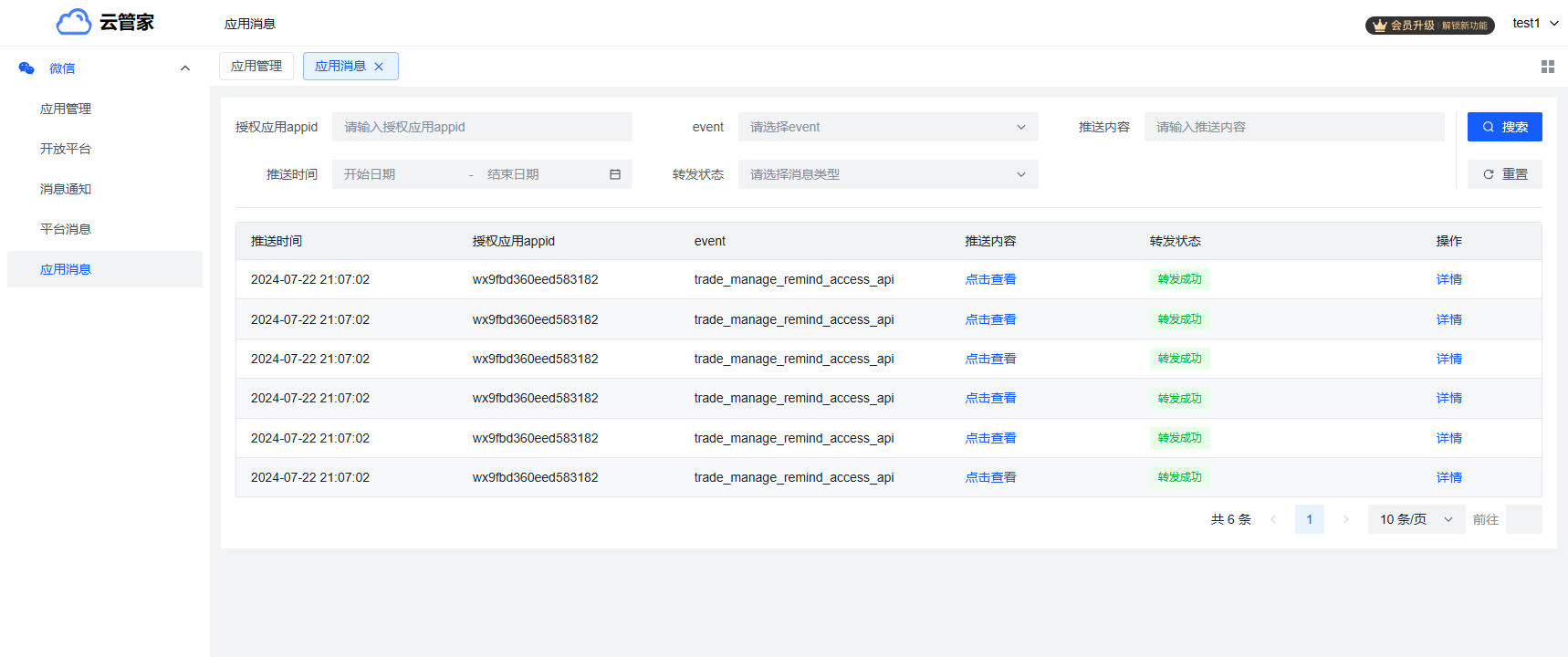Open 详情 for the fifth table row
Viewport: 1568px width, 657px height.
(1448, 438)
